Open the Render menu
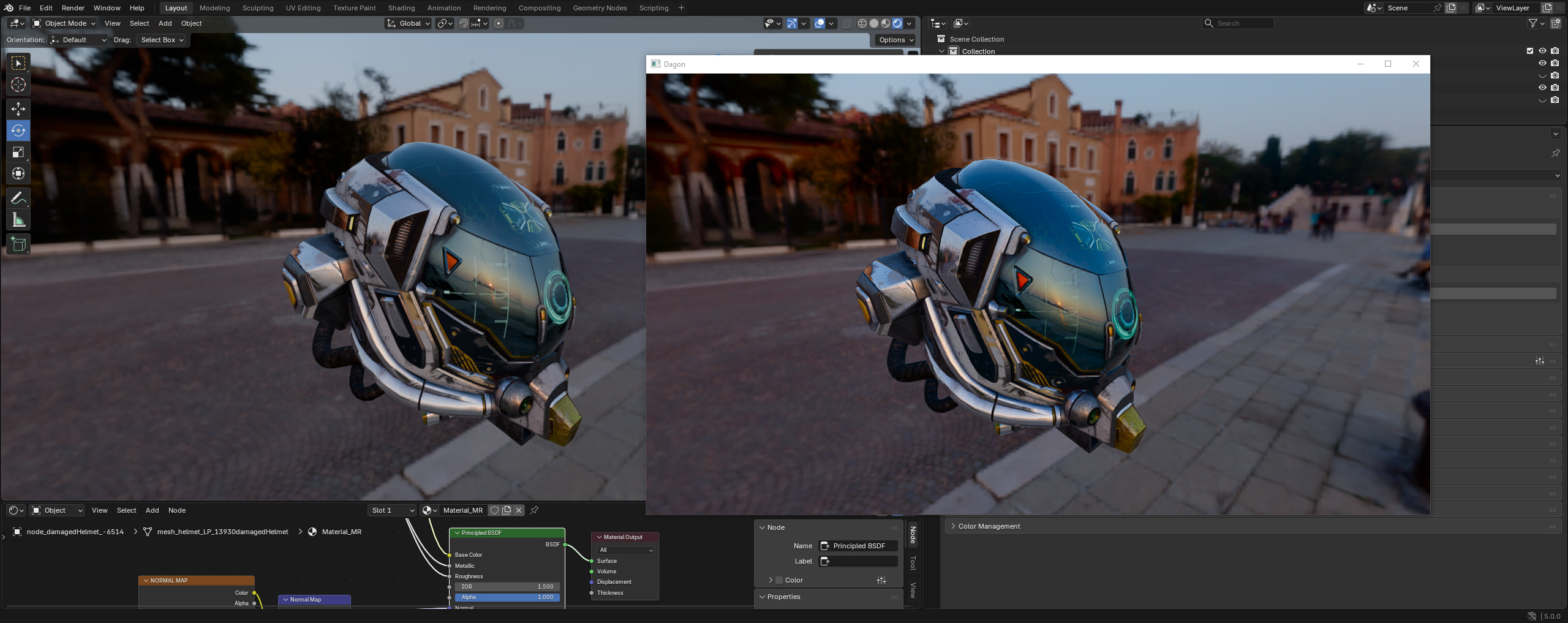 click(73, 8)
